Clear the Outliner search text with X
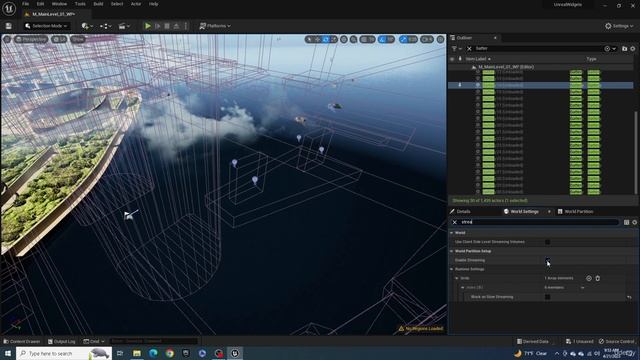The width and height of the screenshot is (640, 360). [x=469, y=49]
